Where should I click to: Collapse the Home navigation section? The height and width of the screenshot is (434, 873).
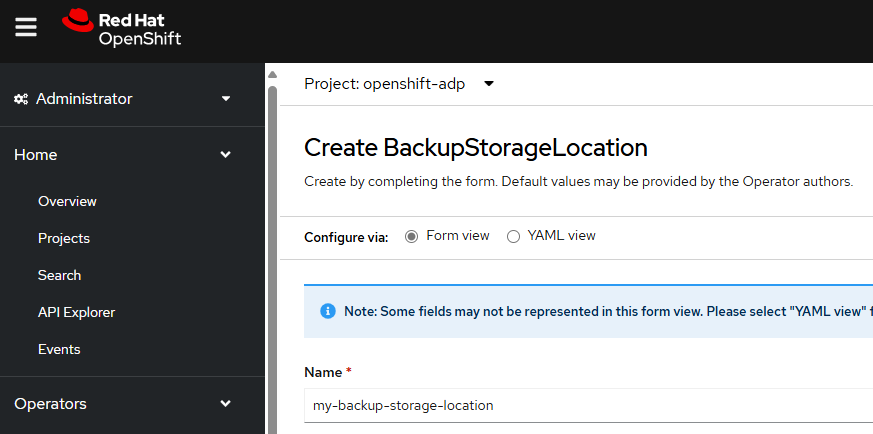[122, 155]
